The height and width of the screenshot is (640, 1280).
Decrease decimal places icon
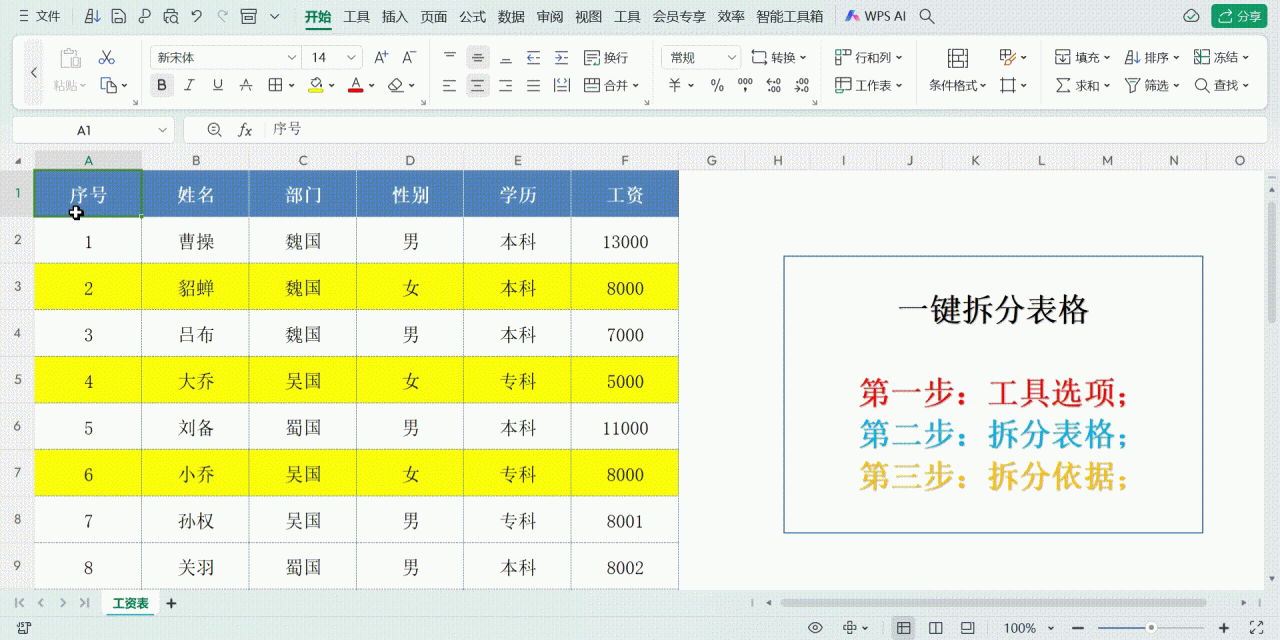coord(801,86)
